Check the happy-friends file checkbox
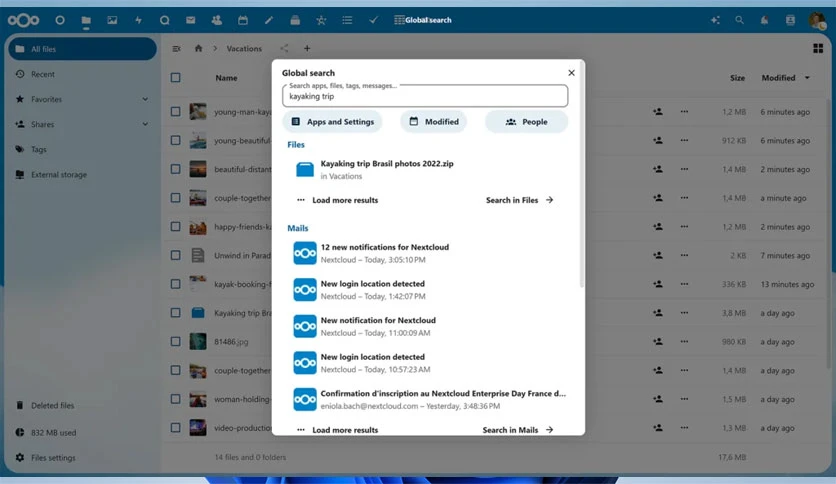The height and width of the screenshot is (484, 836). (x=175, y=227)
